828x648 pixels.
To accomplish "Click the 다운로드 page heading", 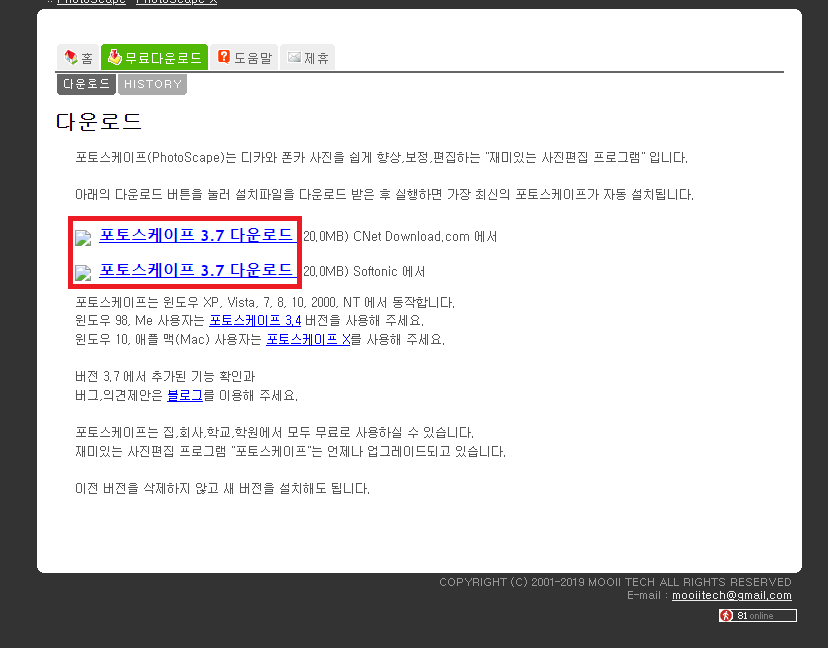I will coord(99,121).
